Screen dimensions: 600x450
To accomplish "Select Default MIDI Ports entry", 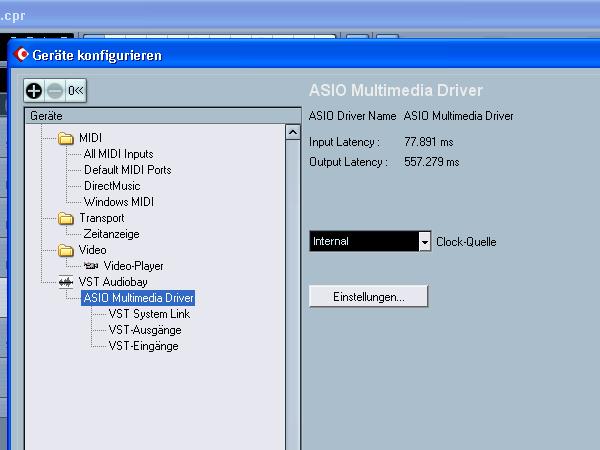I will coord(127,170).
